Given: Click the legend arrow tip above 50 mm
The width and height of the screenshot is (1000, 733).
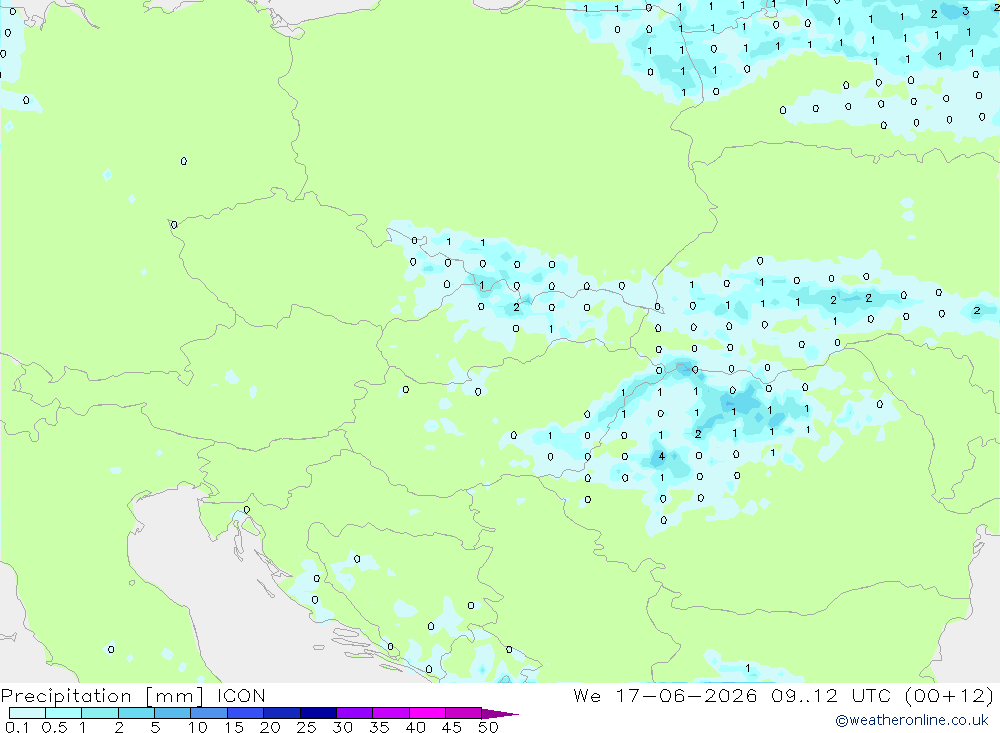Looking at the screenshot, I should coord(500,714).
